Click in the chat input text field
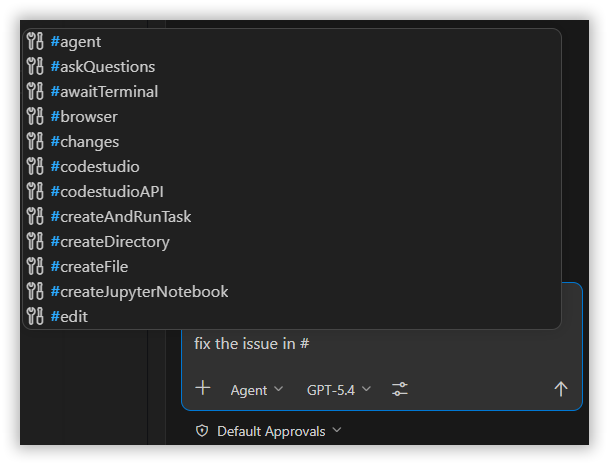This screenshot has height=465, width=609. (381, 344)
